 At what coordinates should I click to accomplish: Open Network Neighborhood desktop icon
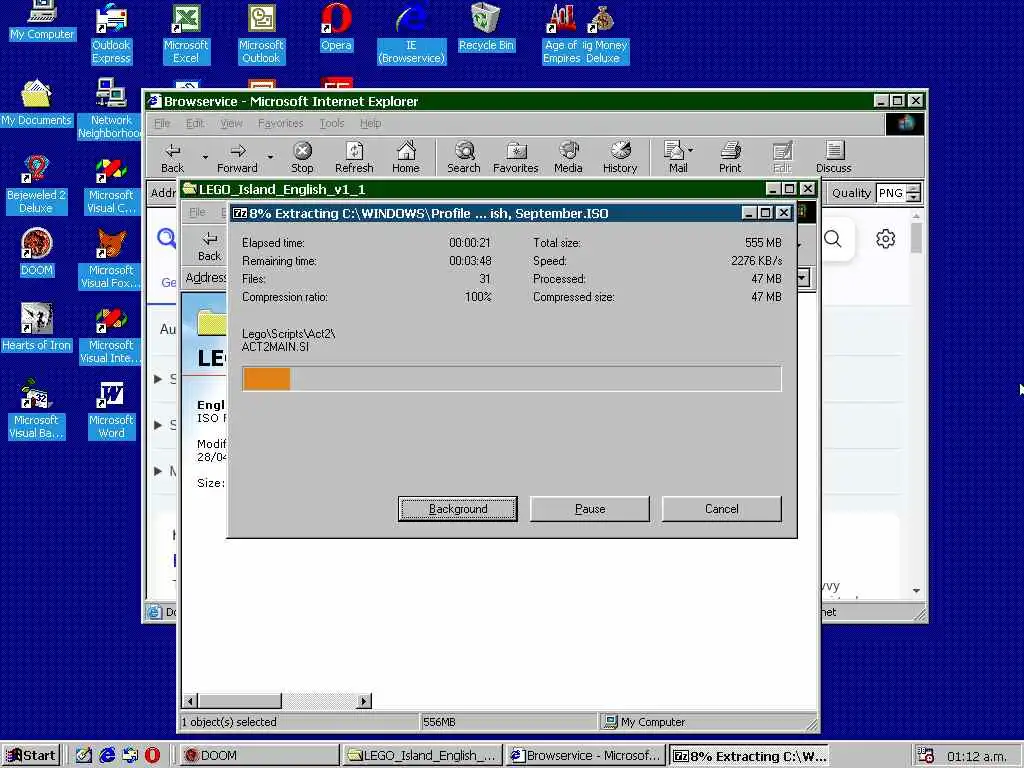point(110,108)
